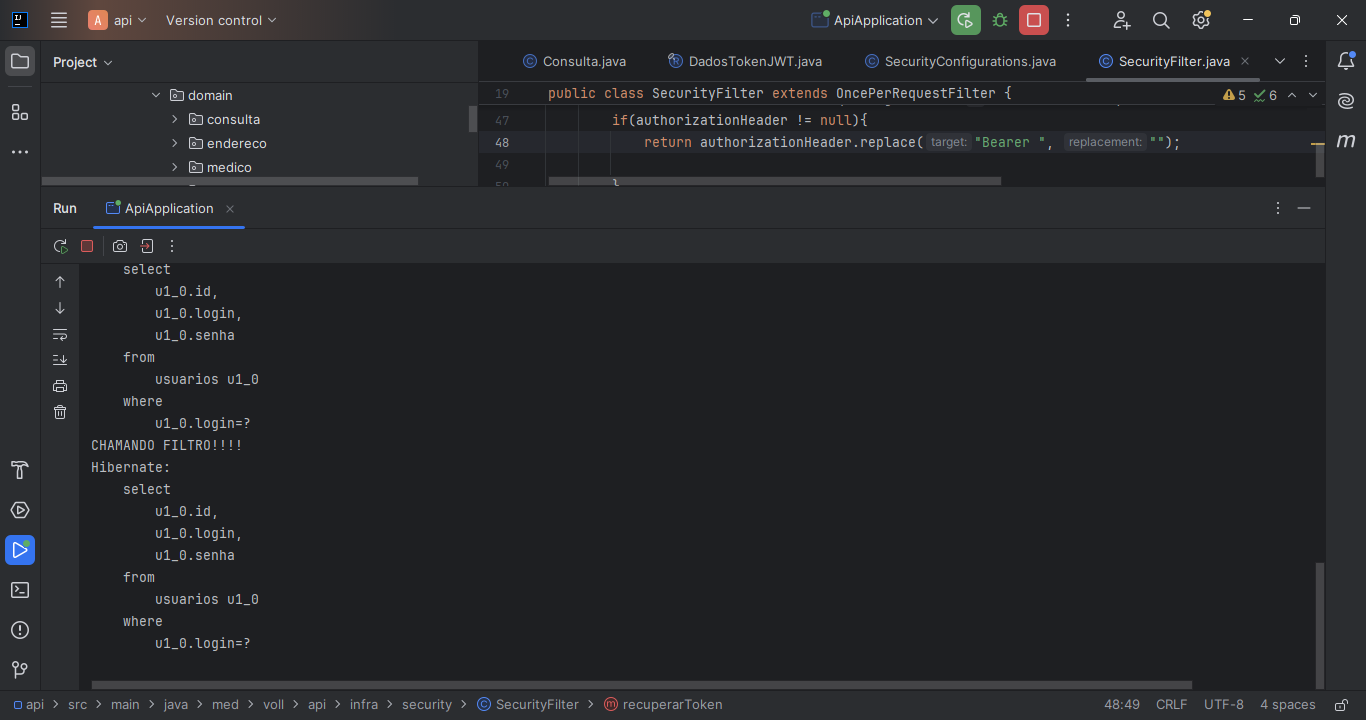
Task: Rerun ApiApplication from the top toolbar
Action: pyautogui.click(x=966, y=20)
